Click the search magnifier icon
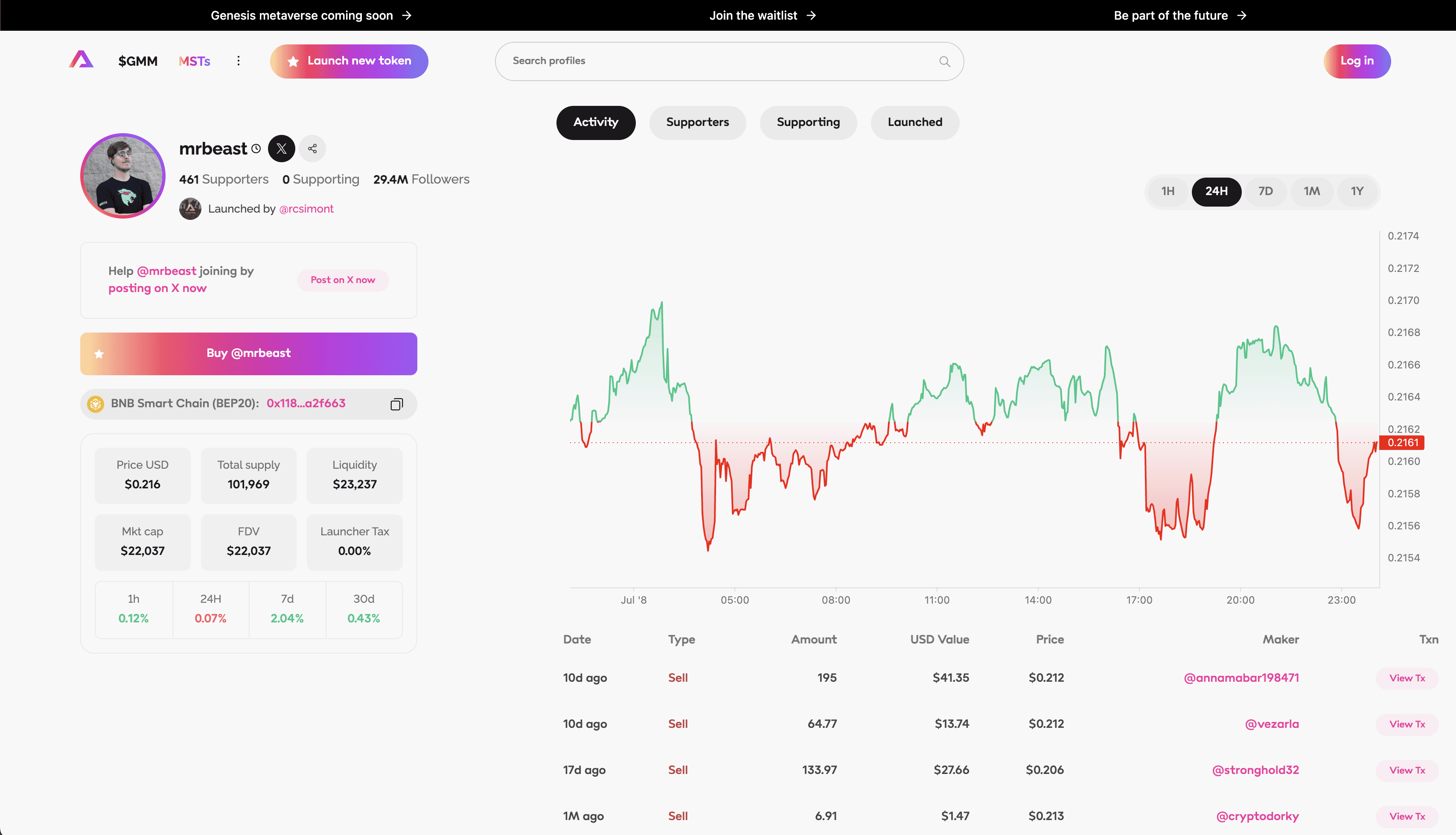This screenshot has width=1456, height=835. 945,61
